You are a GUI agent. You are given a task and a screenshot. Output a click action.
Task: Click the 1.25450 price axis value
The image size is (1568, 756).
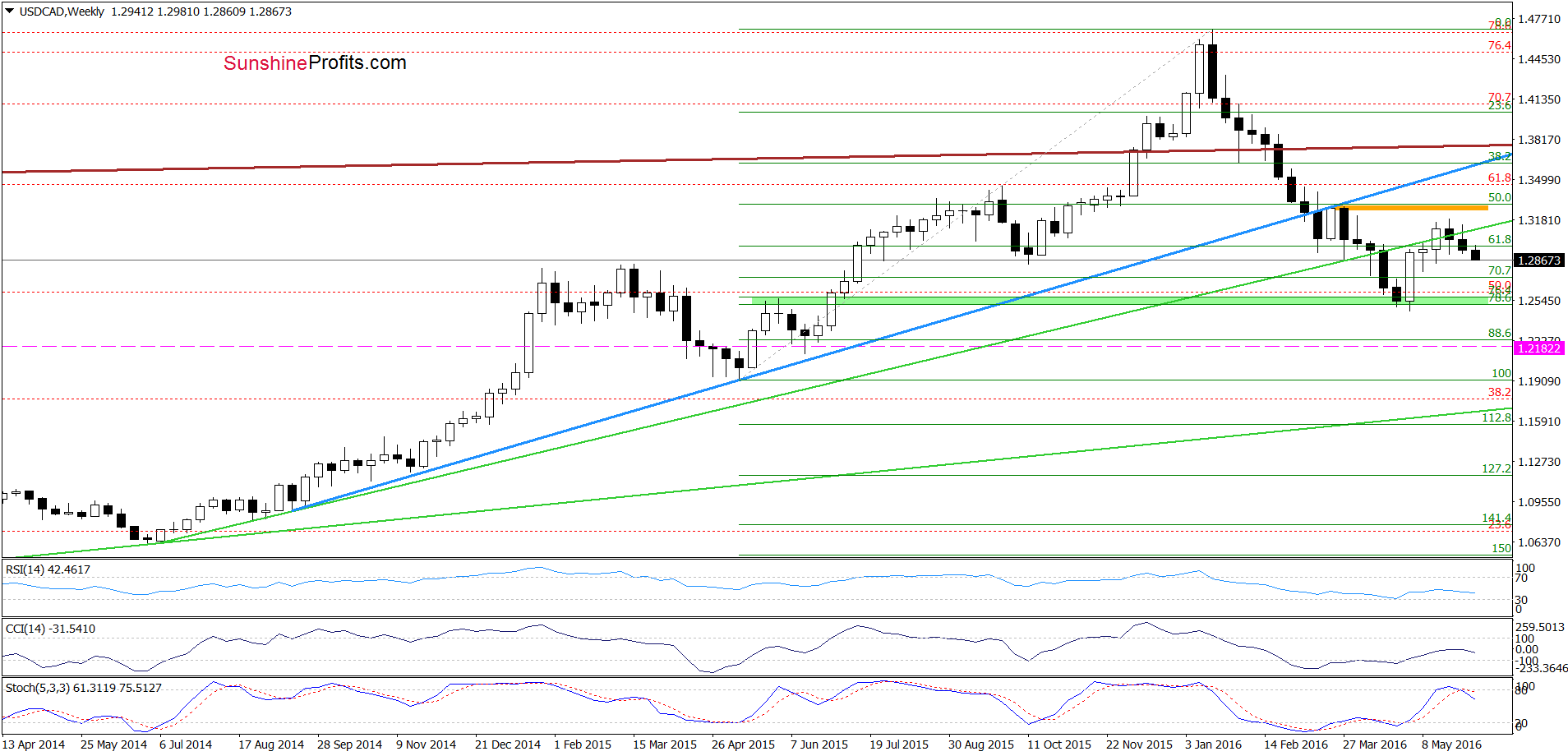[1539, 301]
